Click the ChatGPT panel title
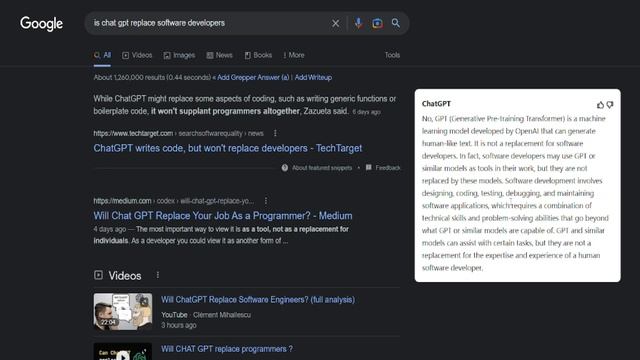The width and height of the screenshot is (640, 360). pos(436,104)
